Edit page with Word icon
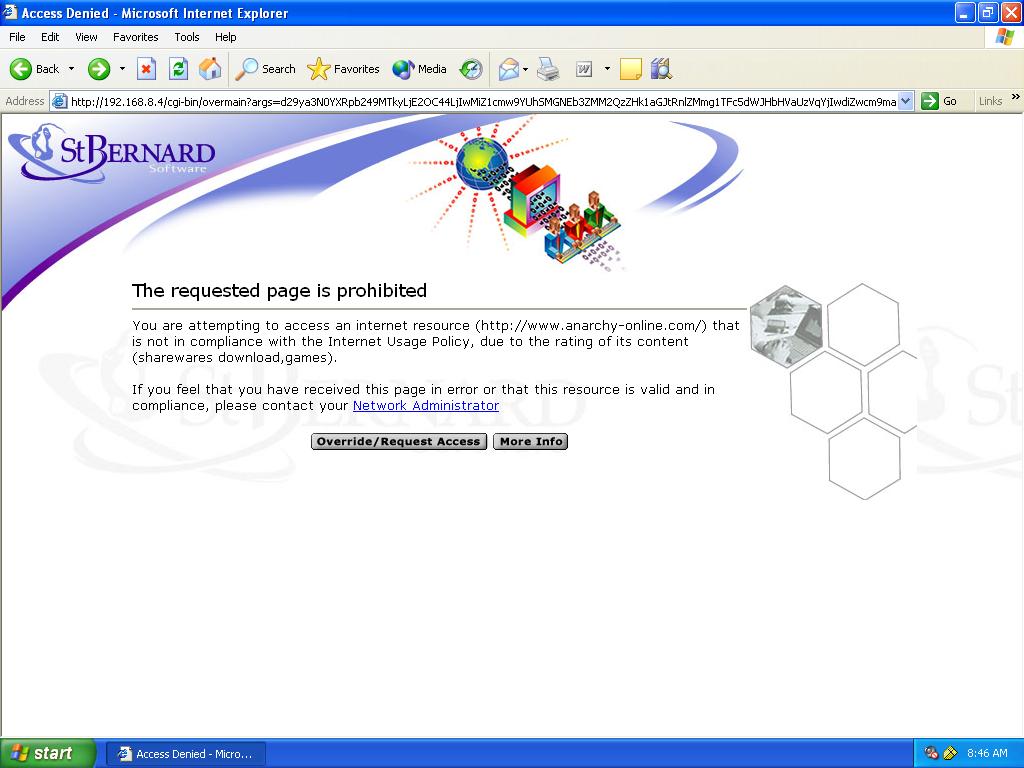Image resolution: width=1024 pixels, height=768 pixels. point(584,69)
